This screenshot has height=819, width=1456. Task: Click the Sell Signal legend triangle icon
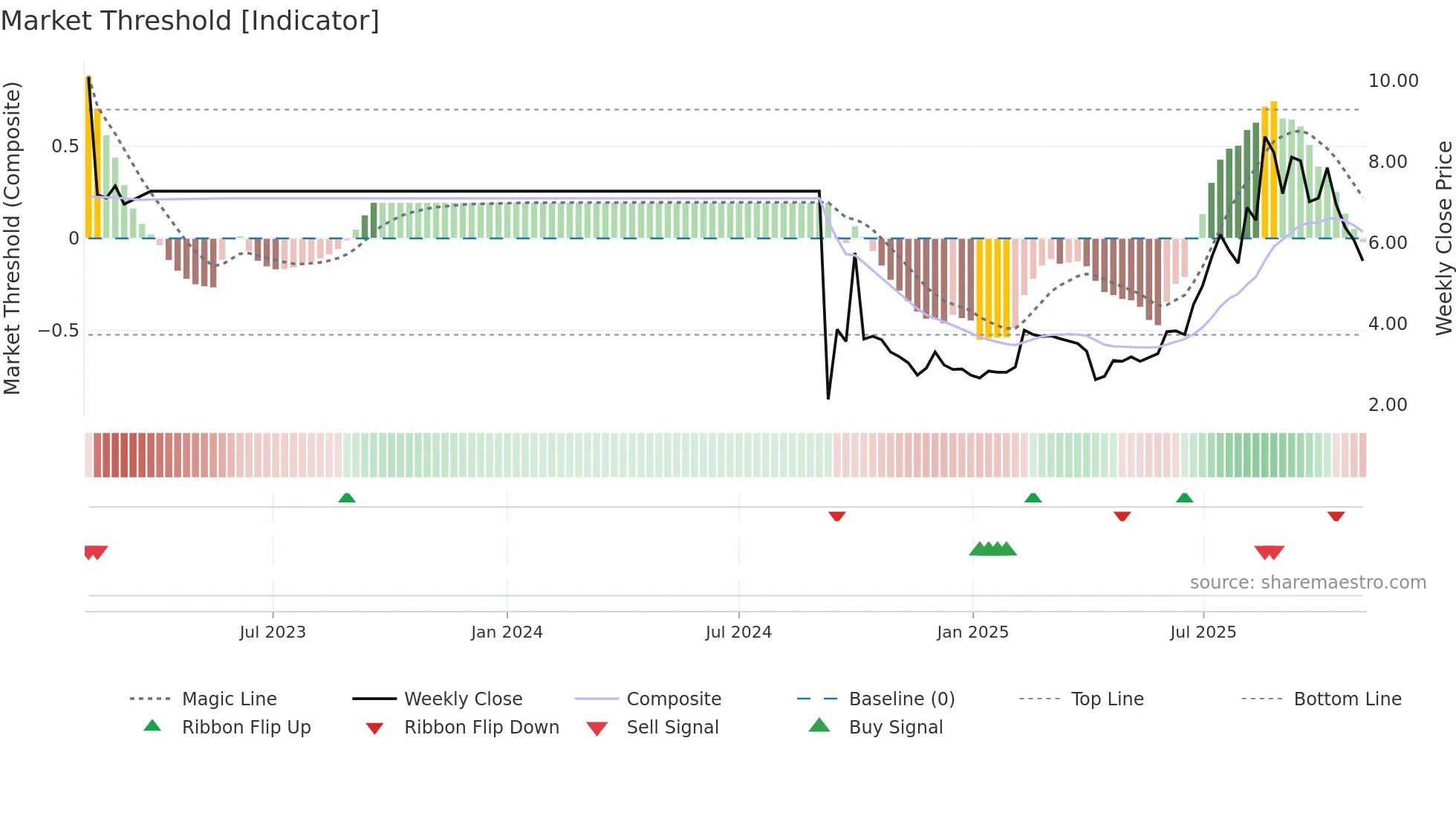click(597, 728)
